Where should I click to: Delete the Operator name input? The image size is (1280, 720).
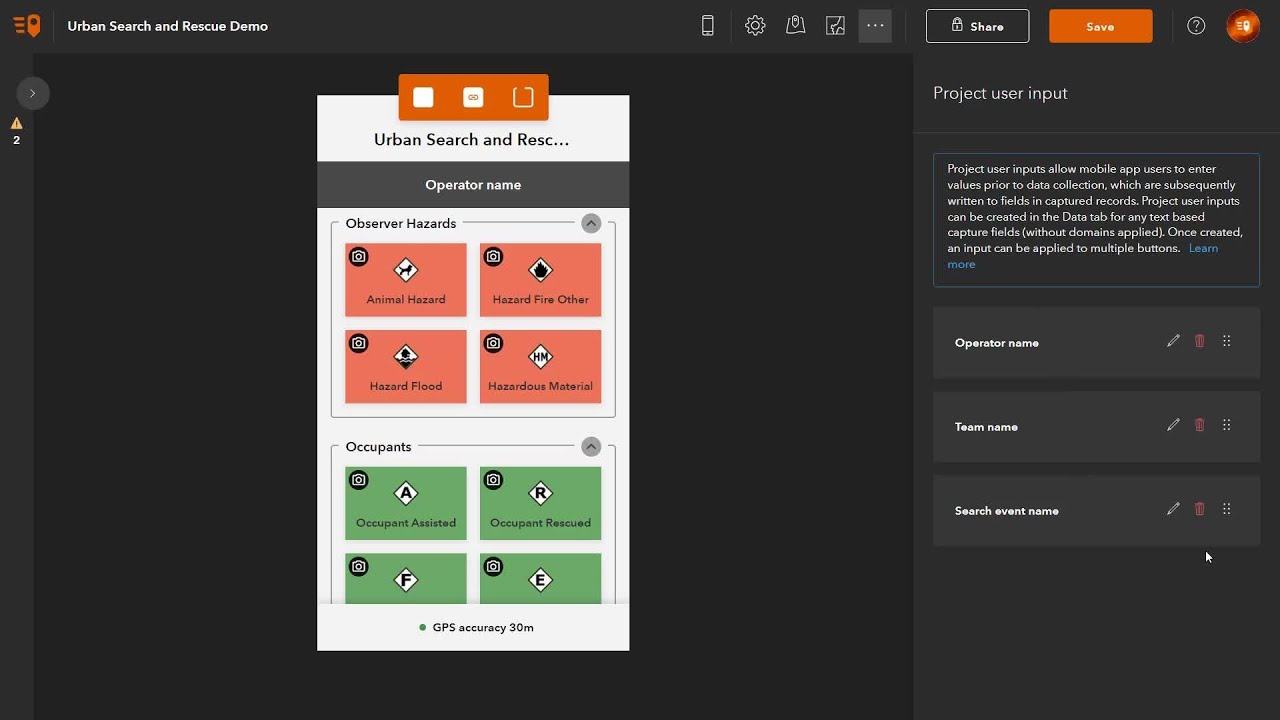point(1200,341)
